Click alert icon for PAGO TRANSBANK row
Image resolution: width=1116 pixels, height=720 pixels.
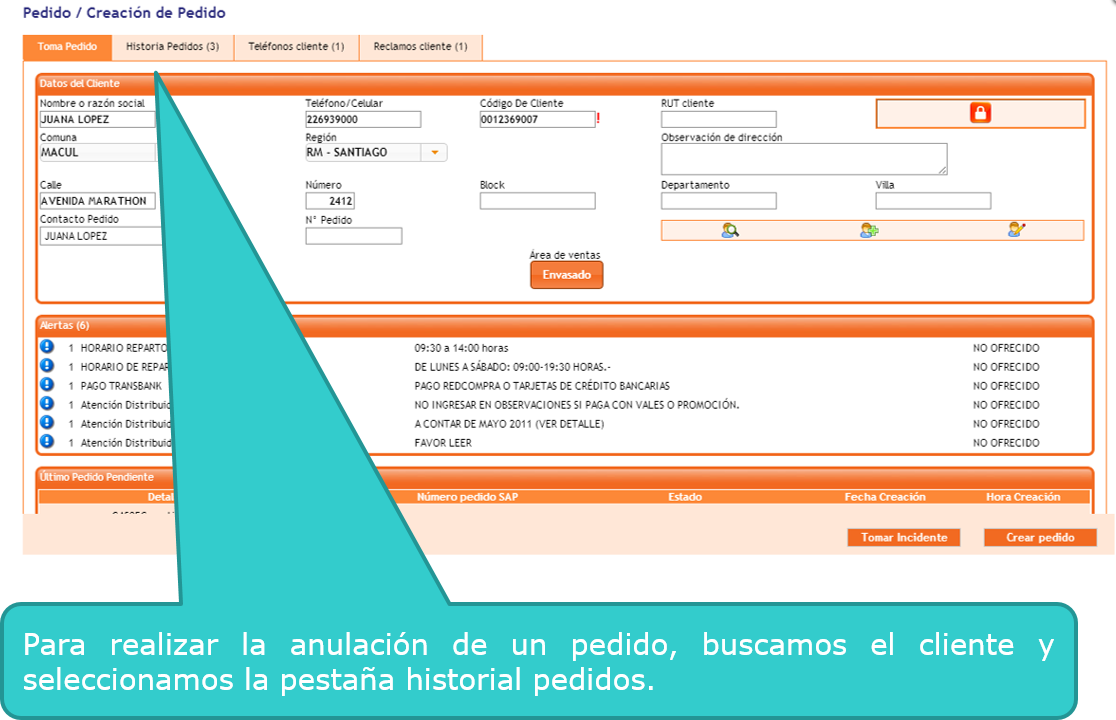pos(47,384)
